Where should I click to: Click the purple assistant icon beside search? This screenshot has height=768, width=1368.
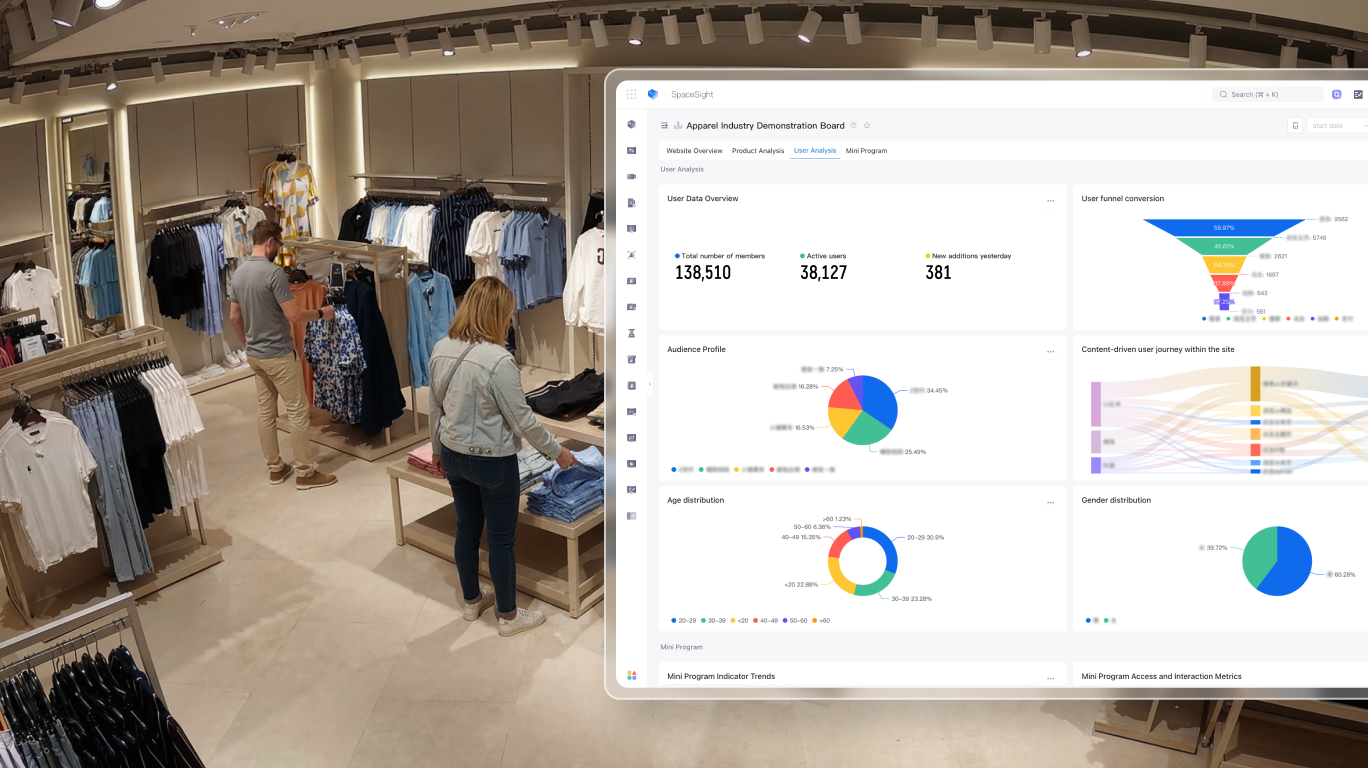pyautogui.click(x=1336, y=94)
